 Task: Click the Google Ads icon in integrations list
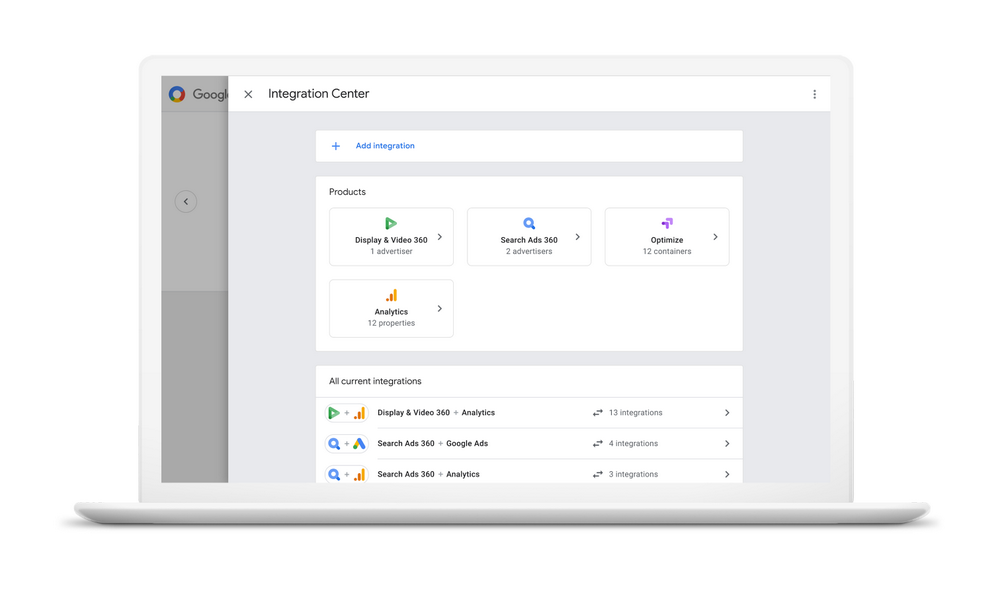(359, 444)
